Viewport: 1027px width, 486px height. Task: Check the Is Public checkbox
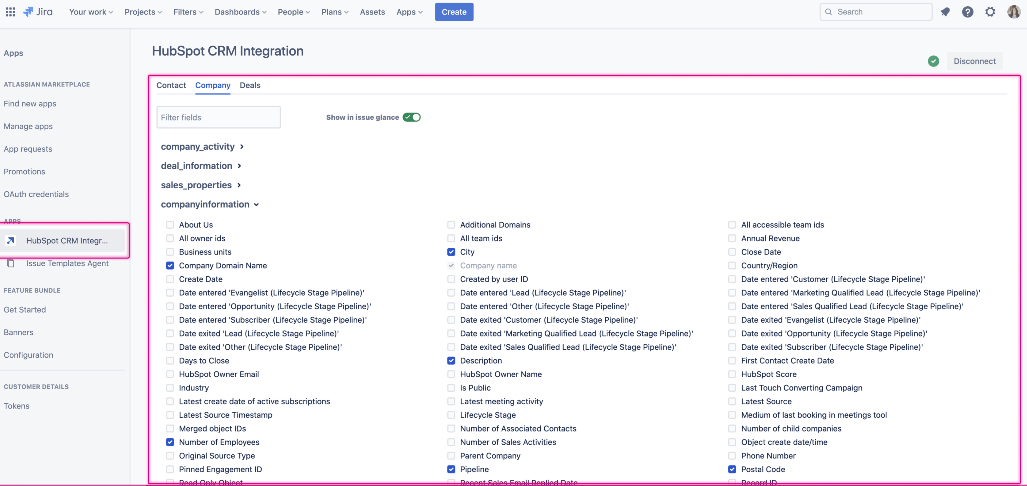(451, 388)
